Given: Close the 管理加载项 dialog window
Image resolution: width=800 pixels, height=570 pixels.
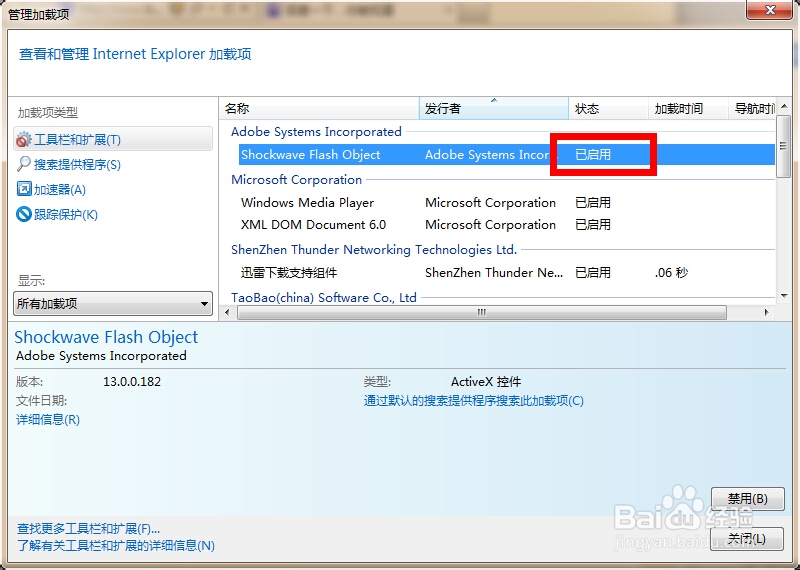Looking at the screenshot, I should (770, 9).
